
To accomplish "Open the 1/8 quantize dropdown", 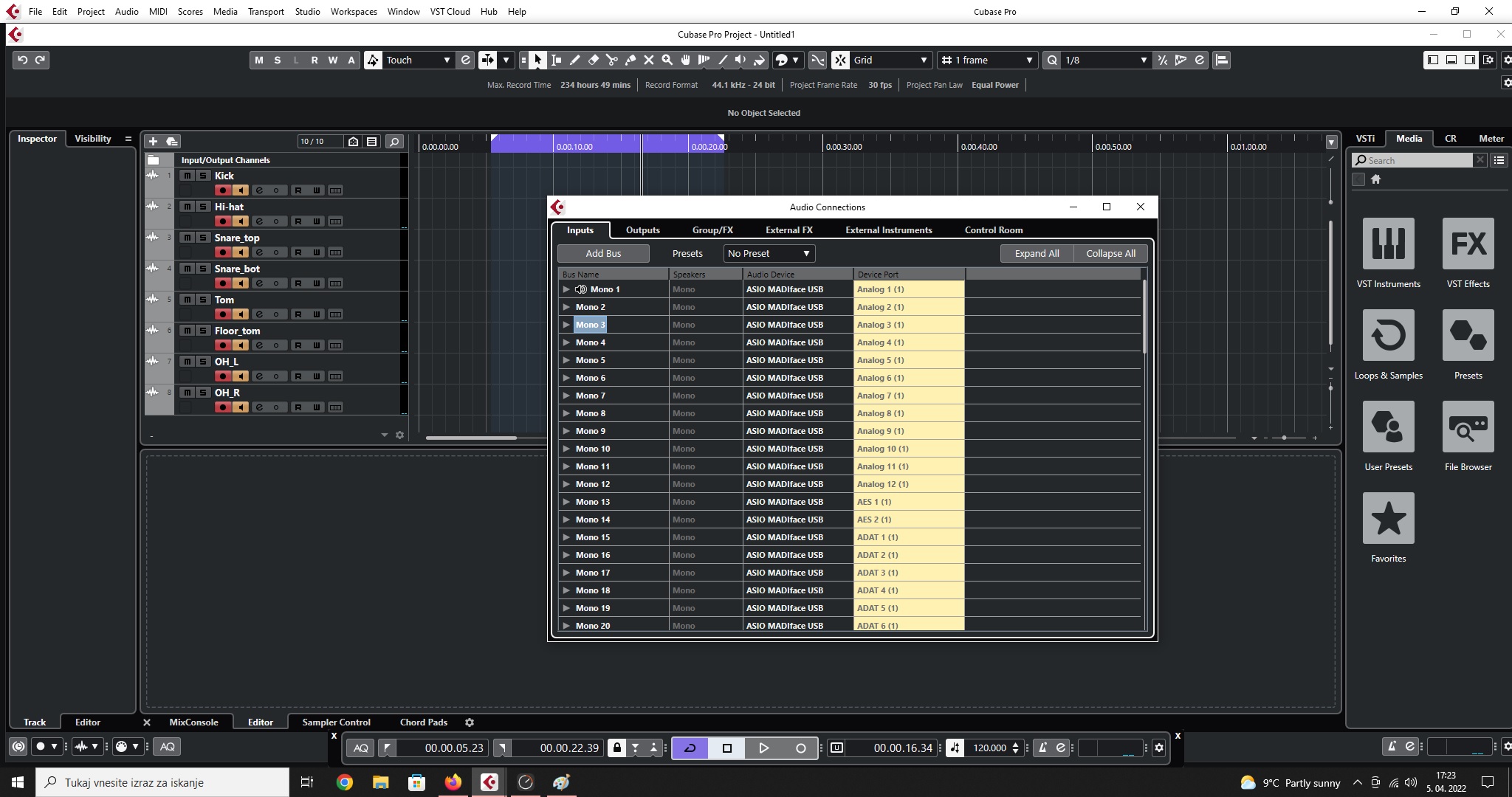I will tap(1106, 60).
